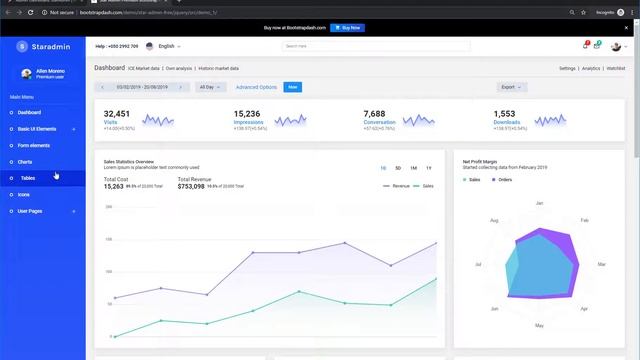640x360 pixels.
Task: Open the Export dropdown
Action: [511, 87]
